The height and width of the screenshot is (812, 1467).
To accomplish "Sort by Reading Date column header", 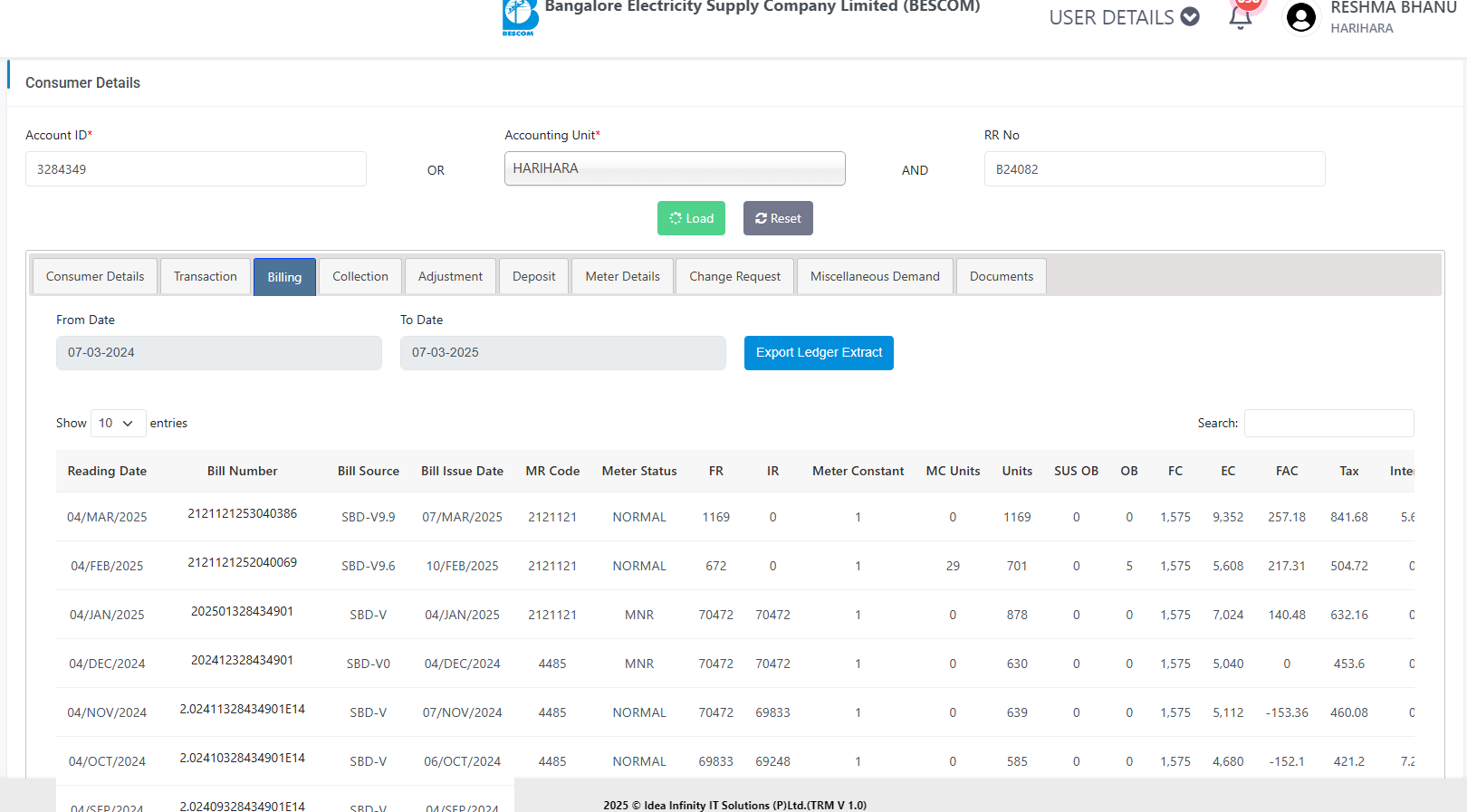I will click(107, 471).
